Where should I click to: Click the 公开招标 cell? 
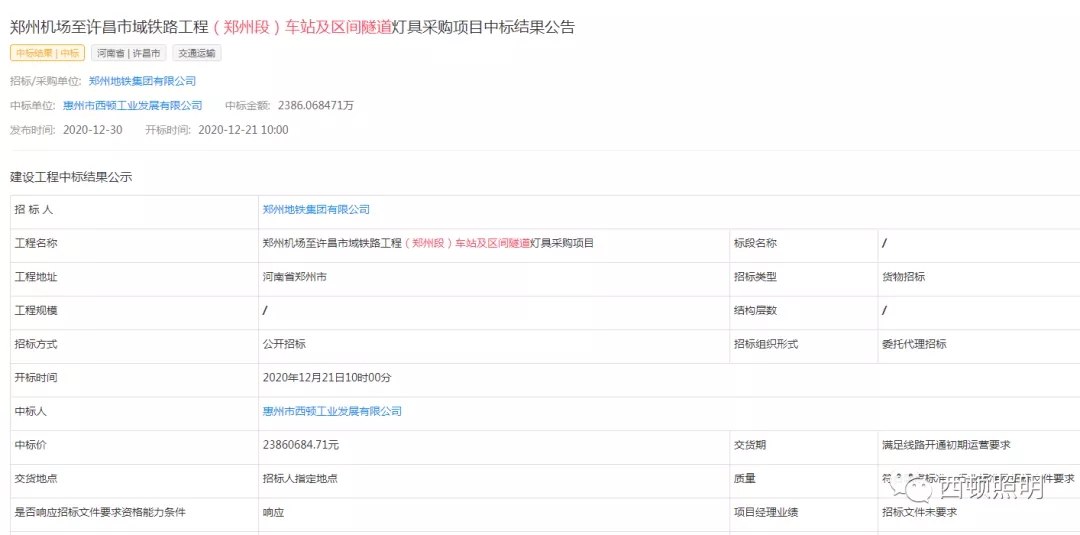point(494,344)
